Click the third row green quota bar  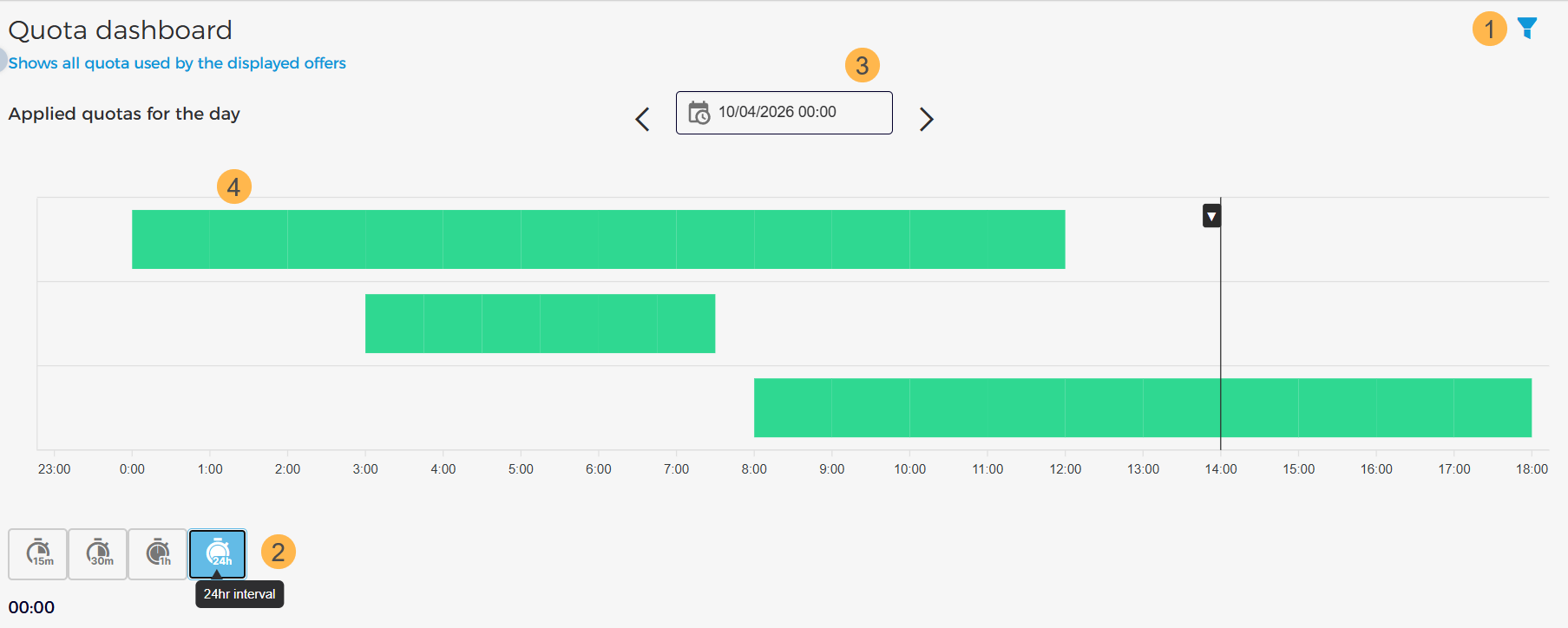pos(1142,408)
